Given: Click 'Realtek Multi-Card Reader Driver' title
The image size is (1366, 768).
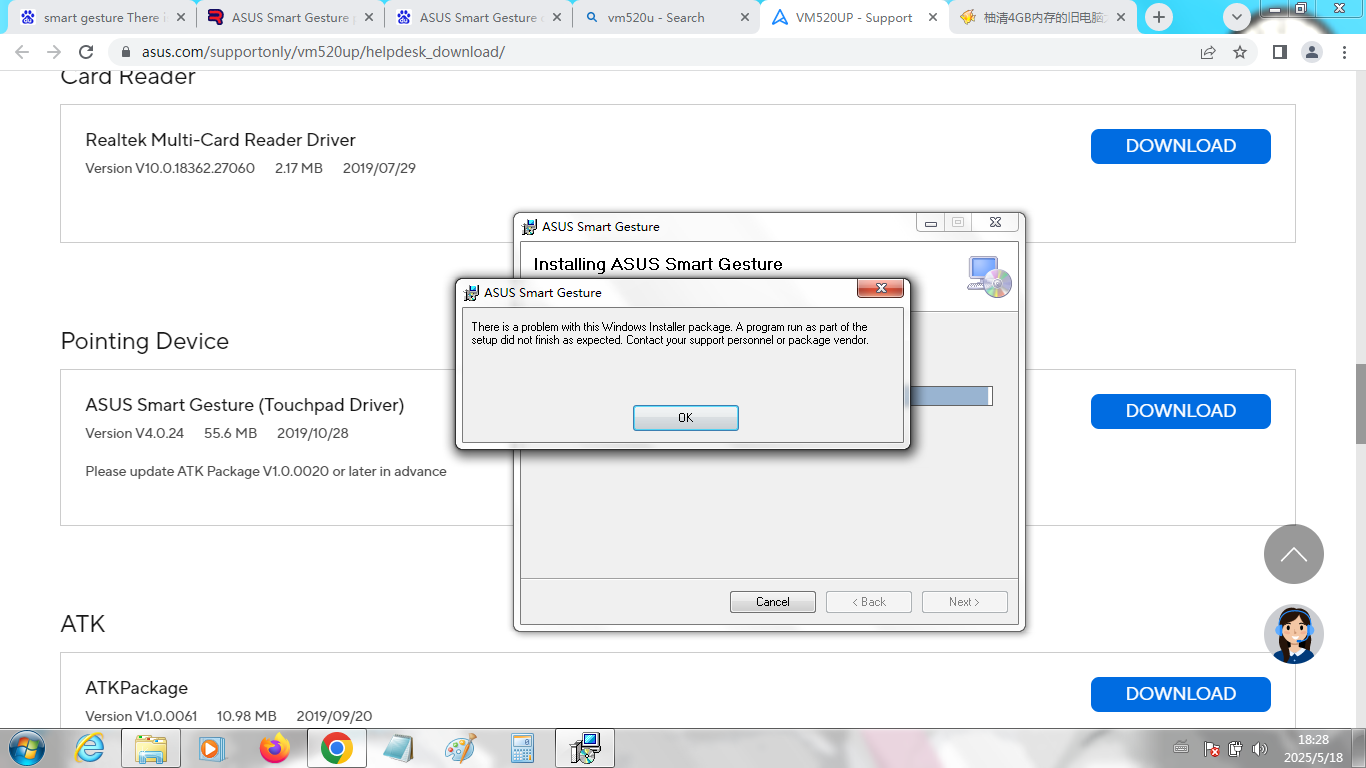Looking at the screenshot, I should (220, 140).
